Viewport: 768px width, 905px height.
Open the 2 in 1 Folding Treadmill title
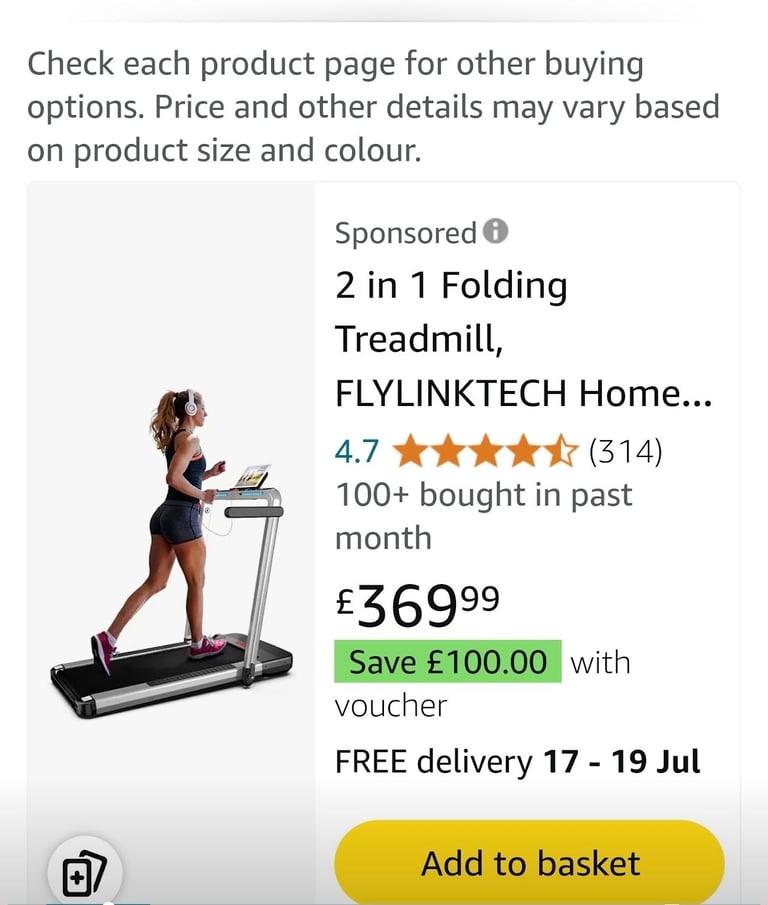pyautogui.click(x=523, y=339)
